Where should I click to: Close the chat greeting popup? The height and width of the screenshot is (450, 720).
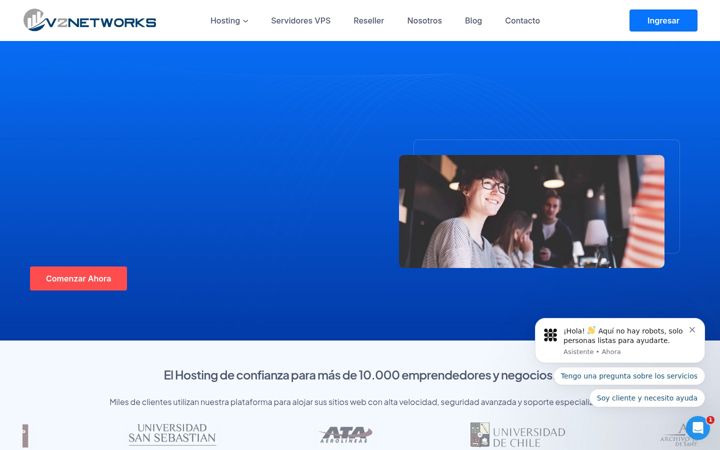tap(692, 330)
